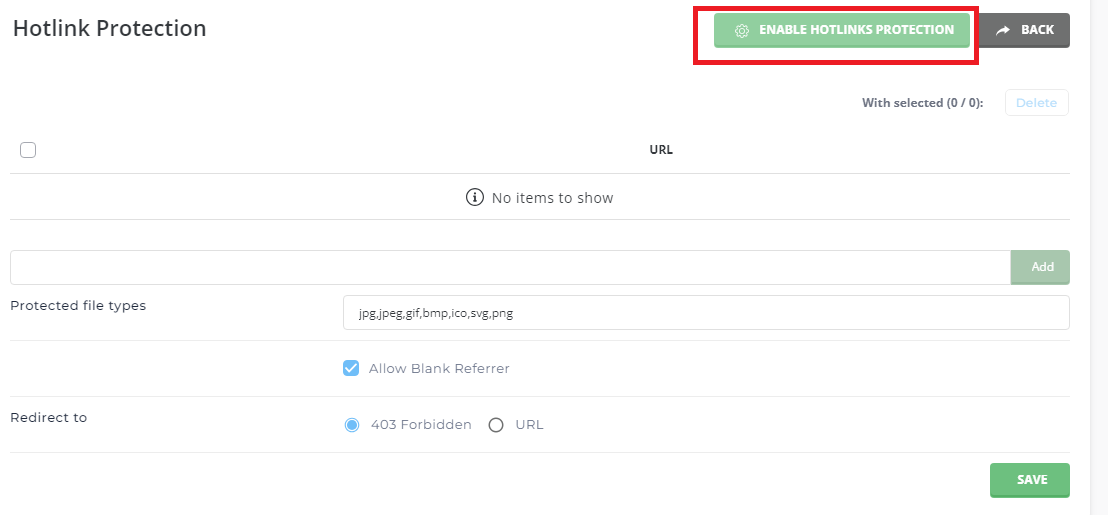Image resolution: width=1108 pixels, height=515 pixels.
Task: Select the 403 Forbidden radio option
Action: [x=352, y=425]
